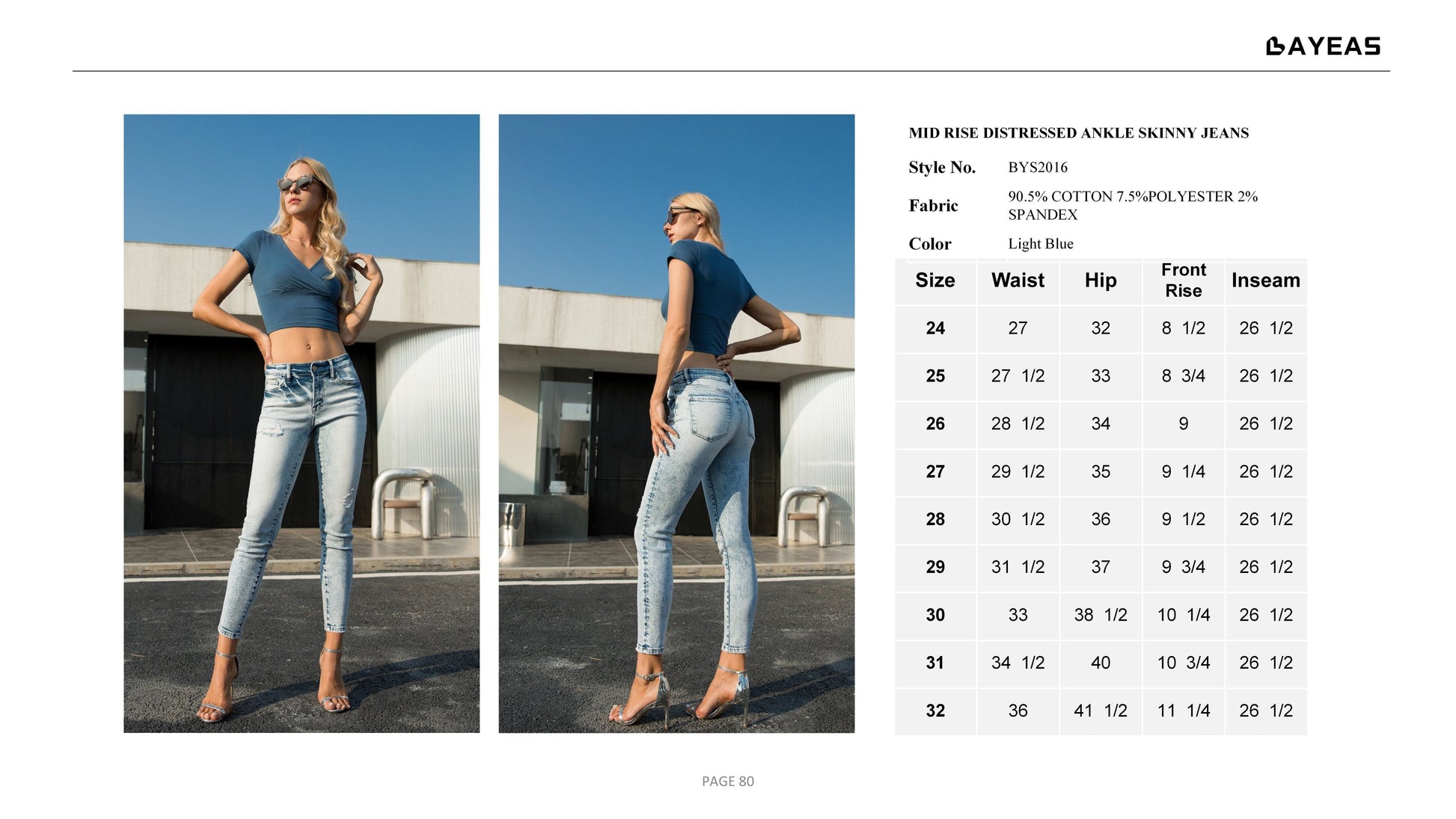1456x819 pixels.
Task: Click front rise '9' for size 26
Action: [x=1184, y=424]
